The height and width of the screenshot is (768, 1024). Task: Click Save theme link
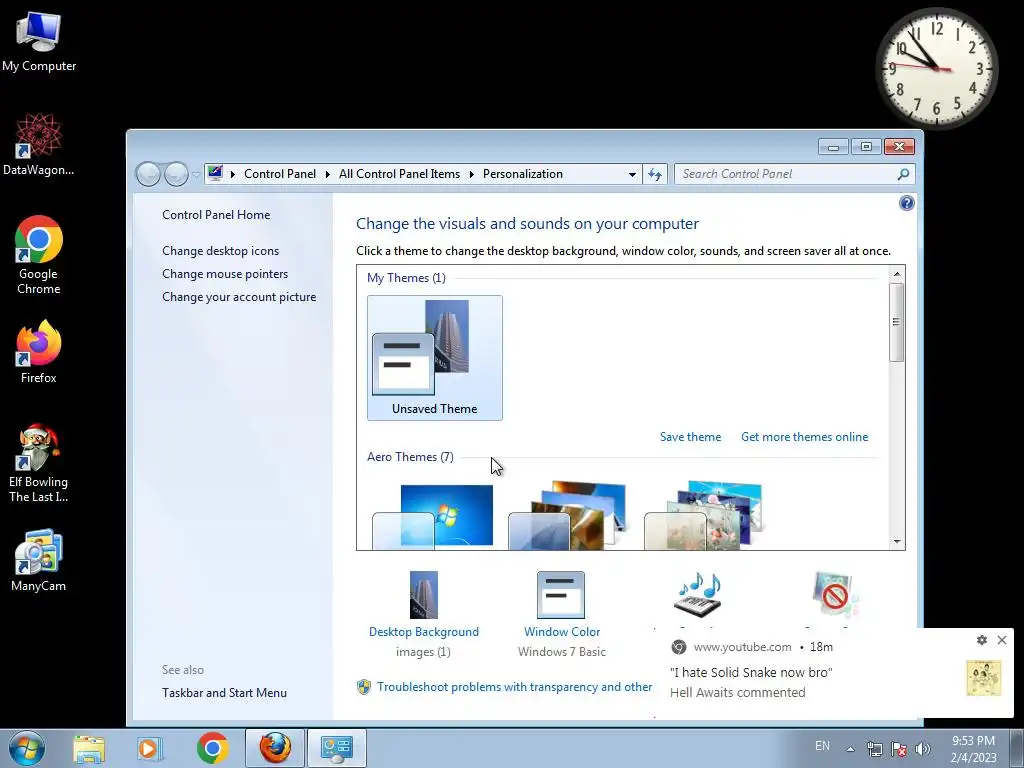690,437
